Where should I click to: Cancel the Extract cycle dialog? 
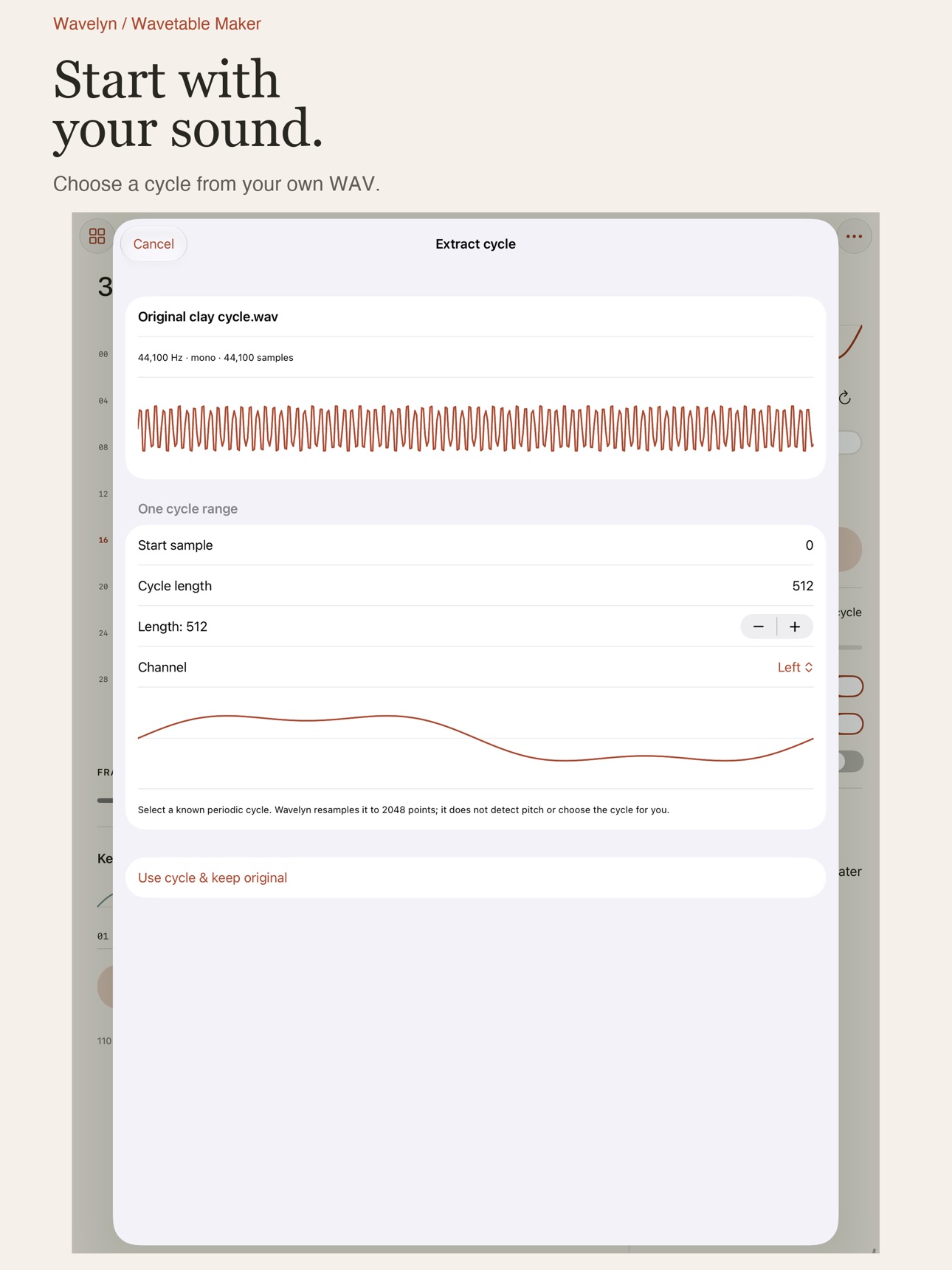pos(154,244)
